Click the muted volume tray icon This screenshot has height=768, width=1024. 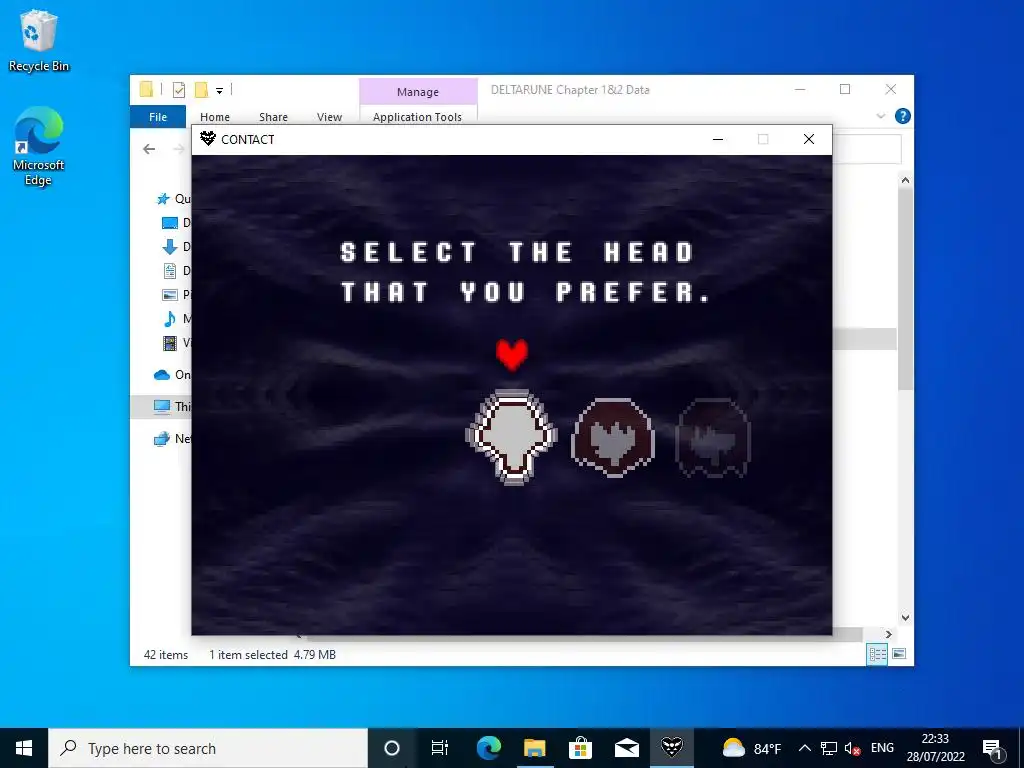coord(852,748)
